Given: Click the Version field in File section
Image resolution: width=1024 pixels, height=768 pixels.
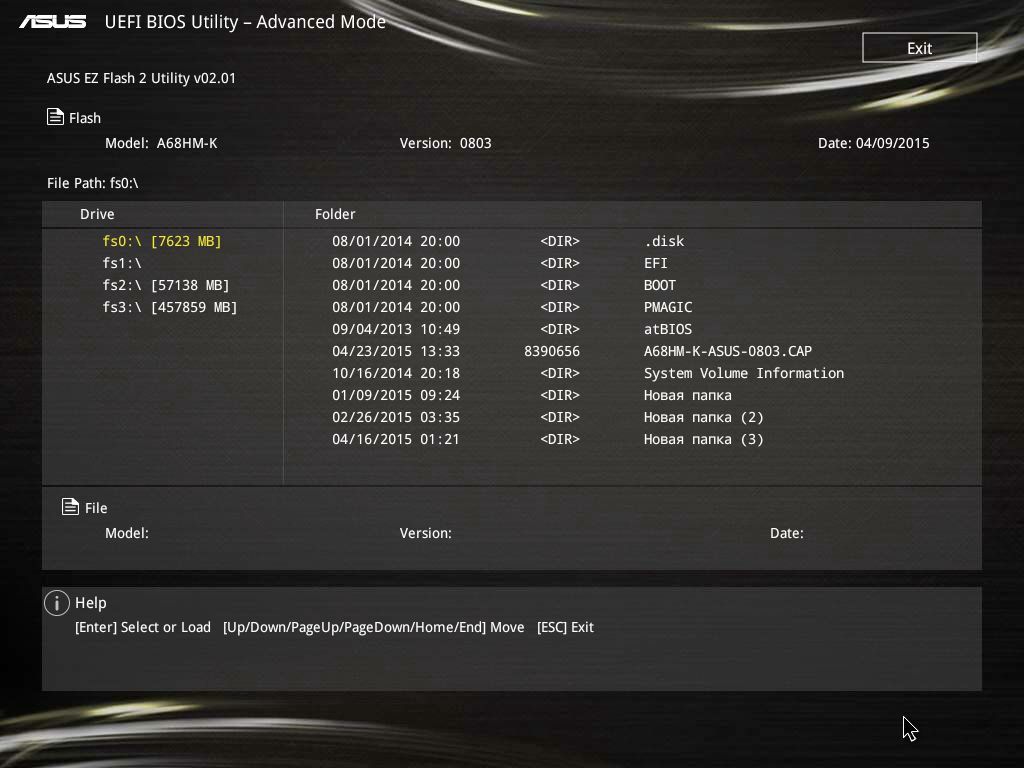Looking at the screenshot, I should coord(426,533).
